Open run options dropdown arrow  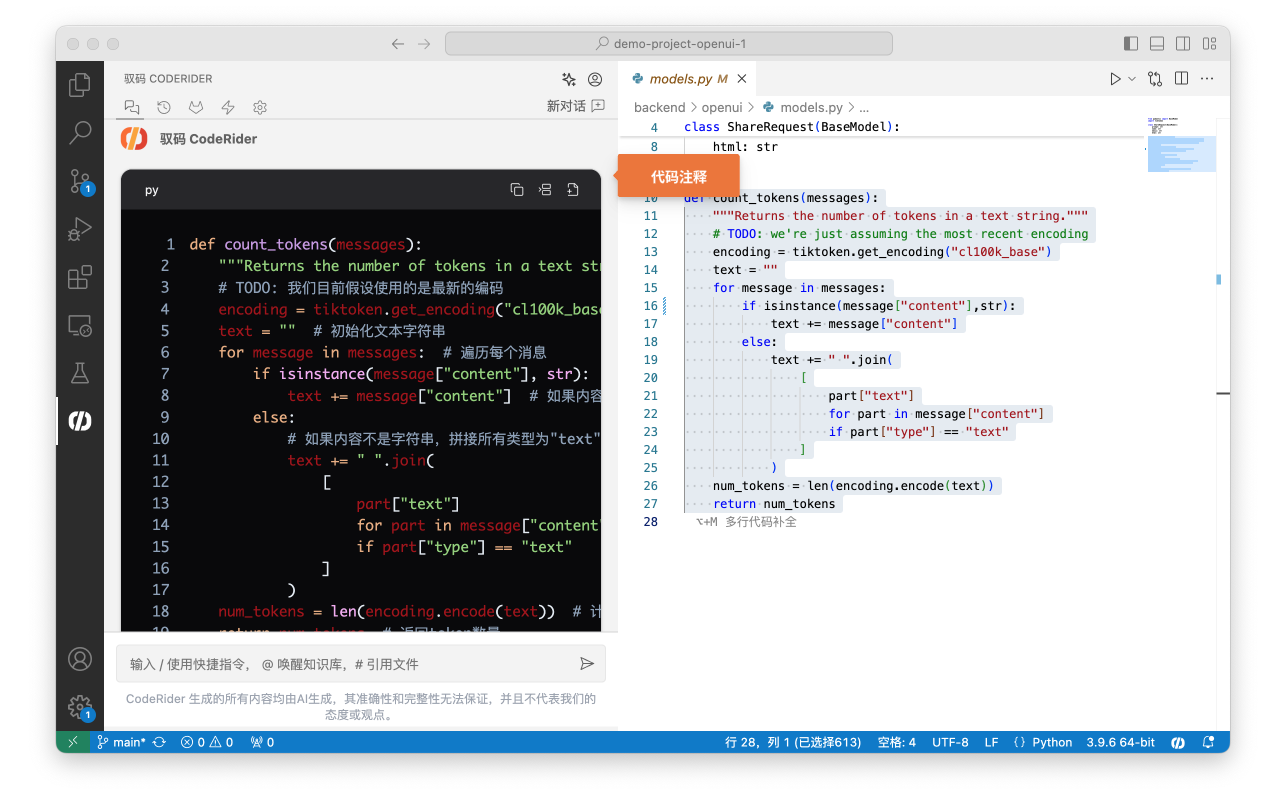click(1132, 79)
